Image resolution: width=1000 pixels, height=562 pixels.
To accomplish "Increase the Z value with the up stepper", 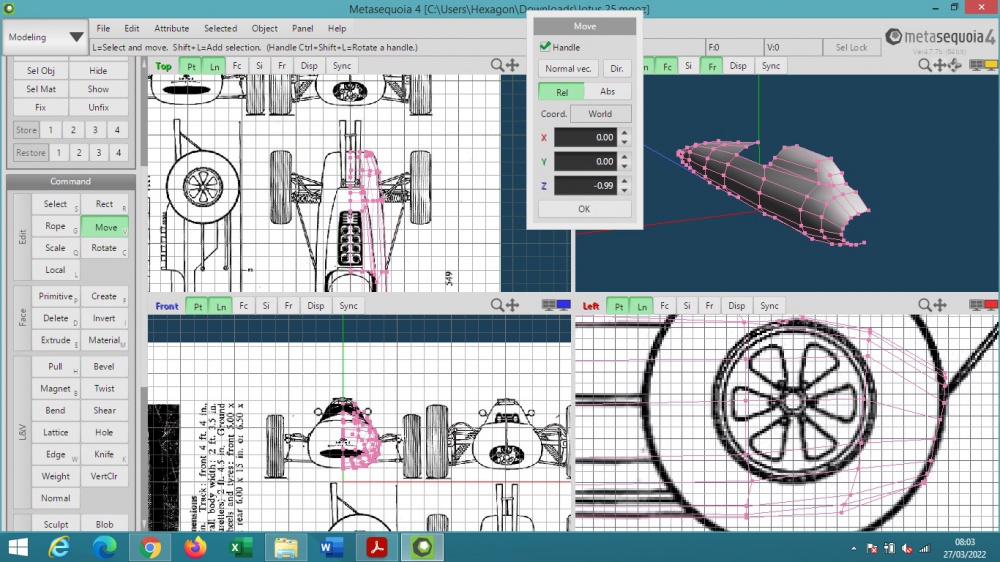I will (x=624, y=181).
